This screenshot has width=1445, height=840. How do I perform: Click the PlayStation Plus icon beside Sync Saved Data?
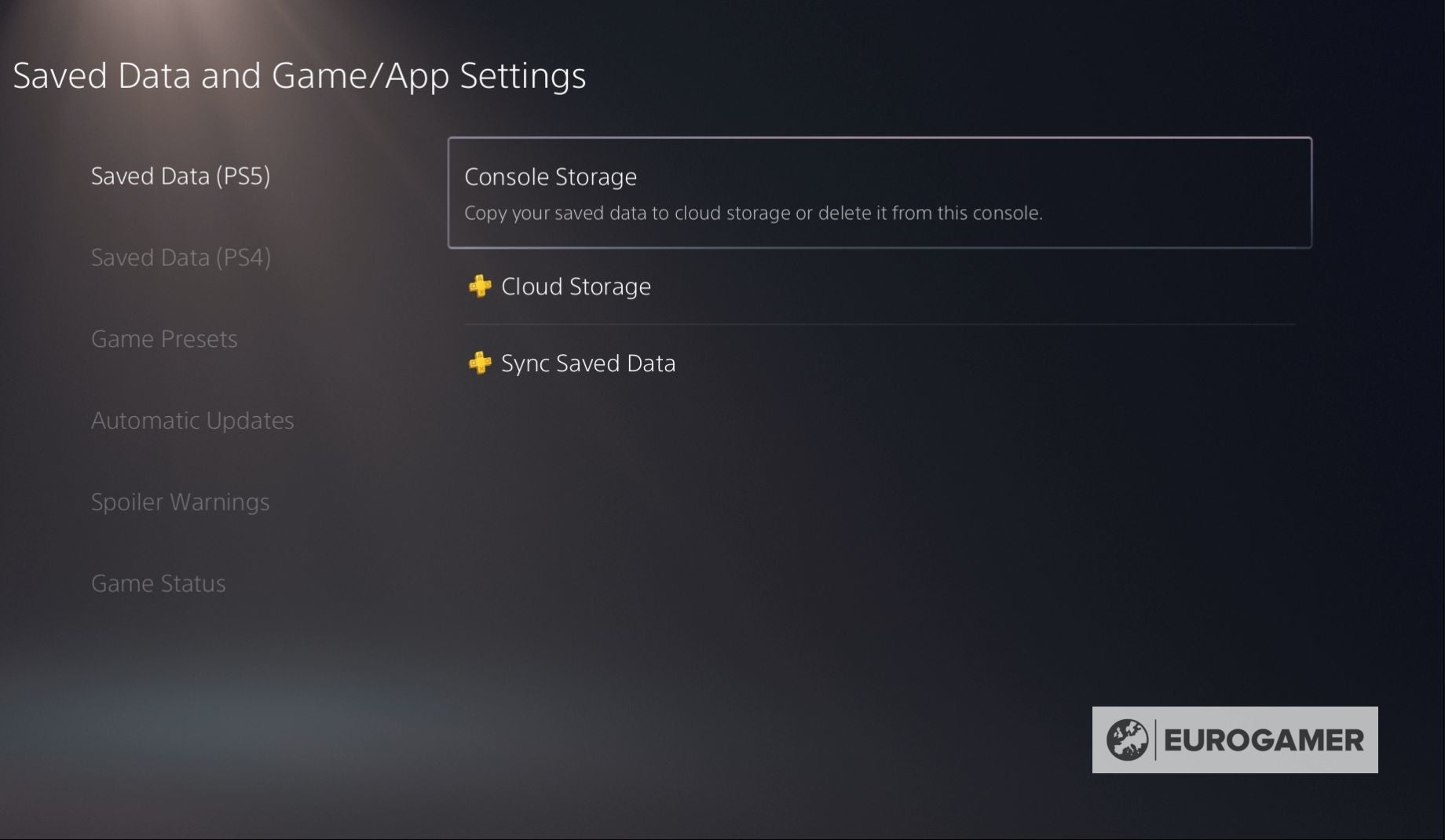point(480,363)
